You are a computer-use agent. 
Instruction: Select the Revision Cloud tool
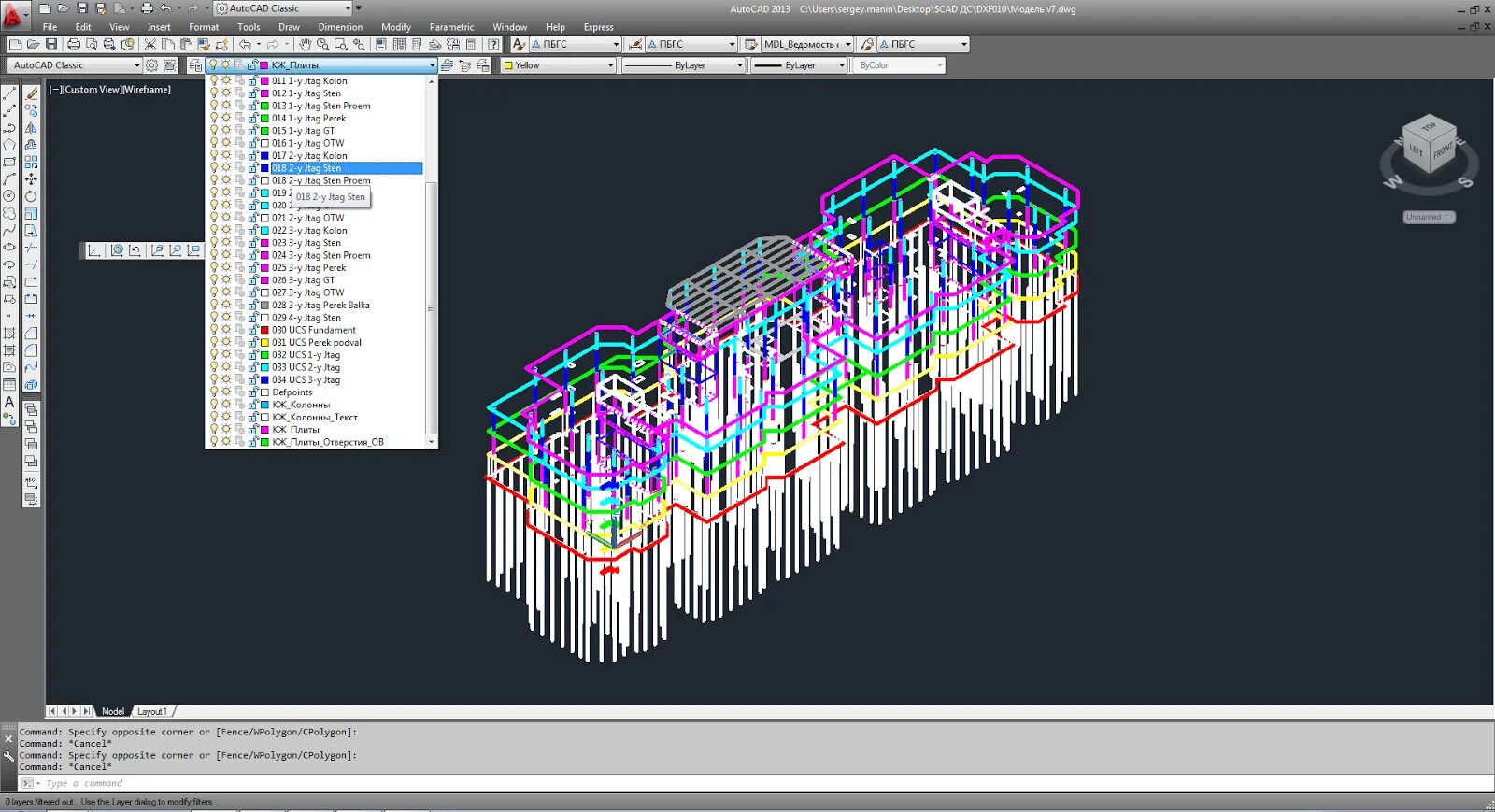9,213
